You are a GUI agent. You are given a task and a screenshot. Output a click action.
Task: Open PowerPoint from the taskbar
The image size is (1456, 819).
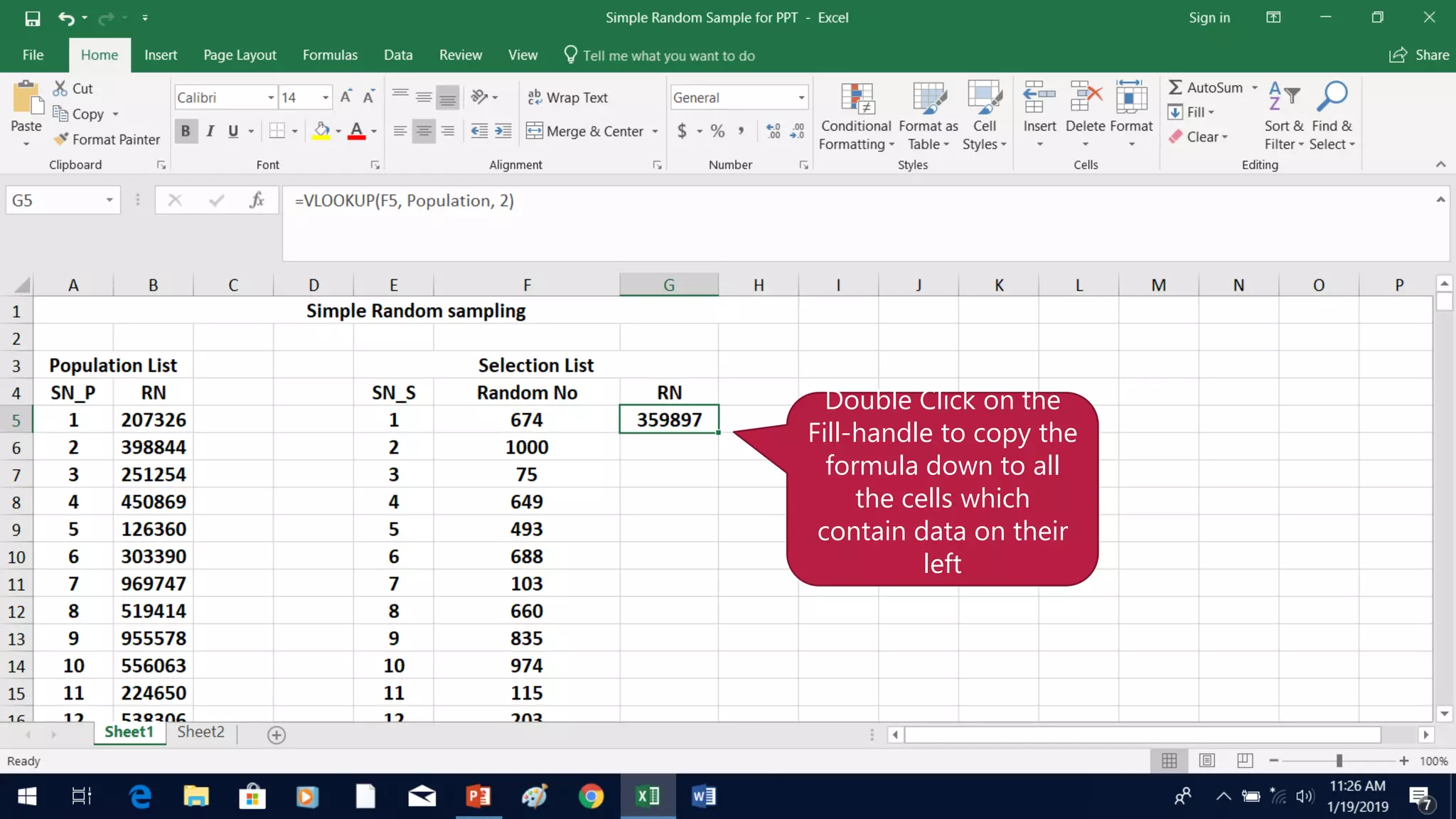[x=478, y=796]
